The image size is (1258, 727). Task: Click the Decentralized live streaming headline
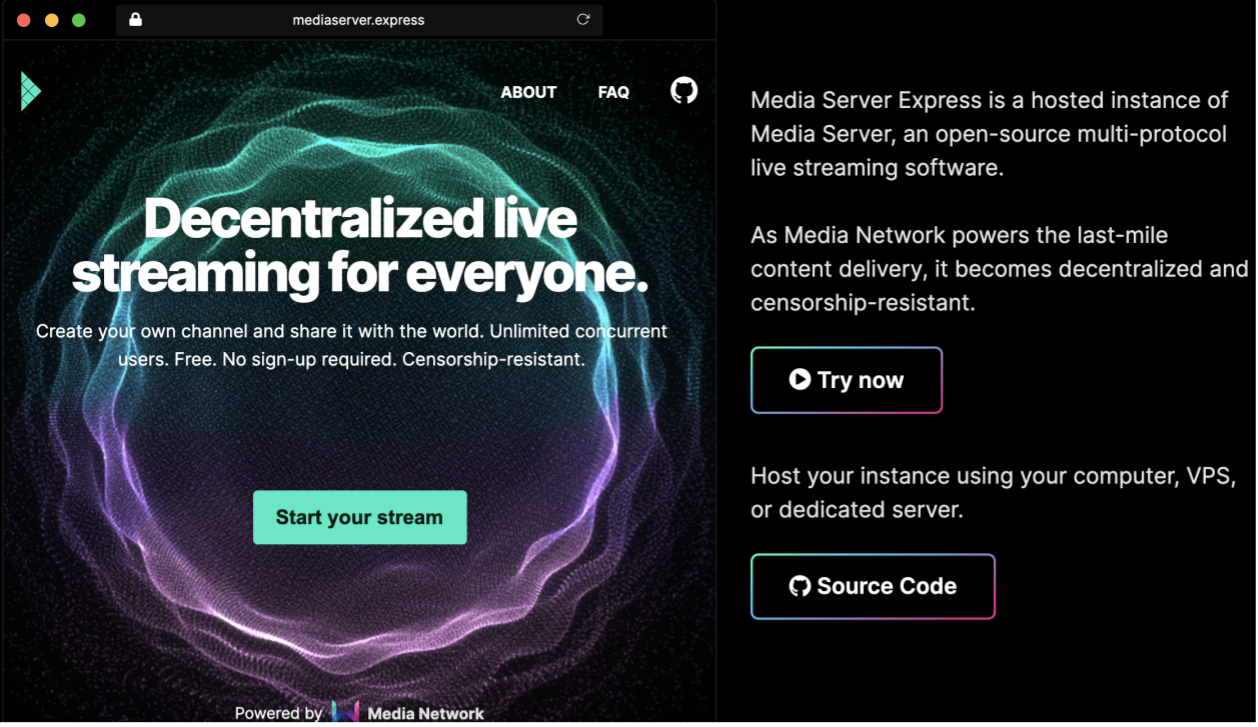click(360, 245)
